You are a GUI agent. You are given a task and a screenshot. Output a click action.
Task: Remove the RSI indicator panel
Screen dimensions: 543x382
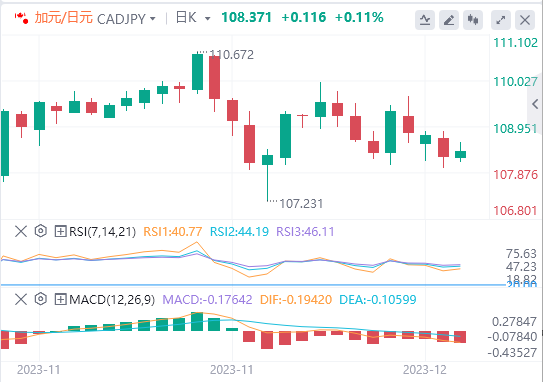pyautogui.click(x=21, y=231)
